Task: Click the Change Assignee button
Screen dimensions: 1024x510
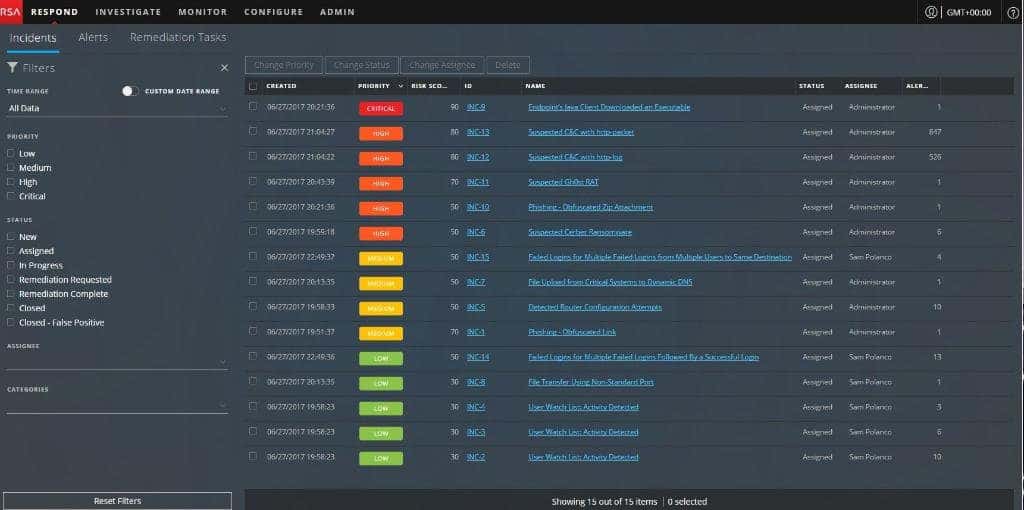Action: [x=442, y=65]
